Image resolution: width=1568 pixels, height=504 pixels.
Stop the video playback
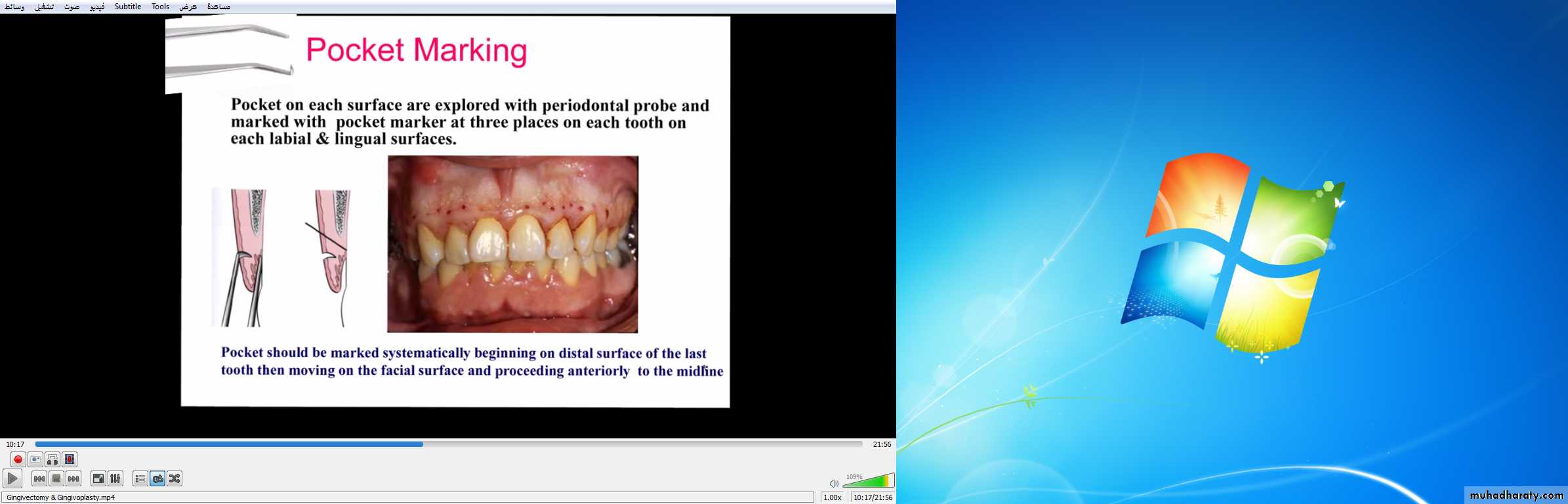[x=56, y=479]
